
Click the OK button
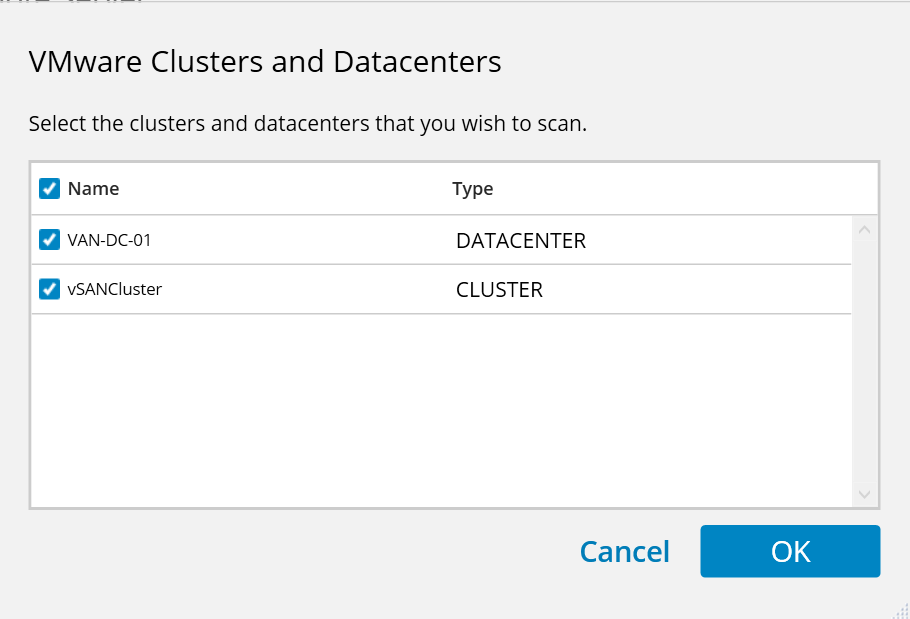790,551
